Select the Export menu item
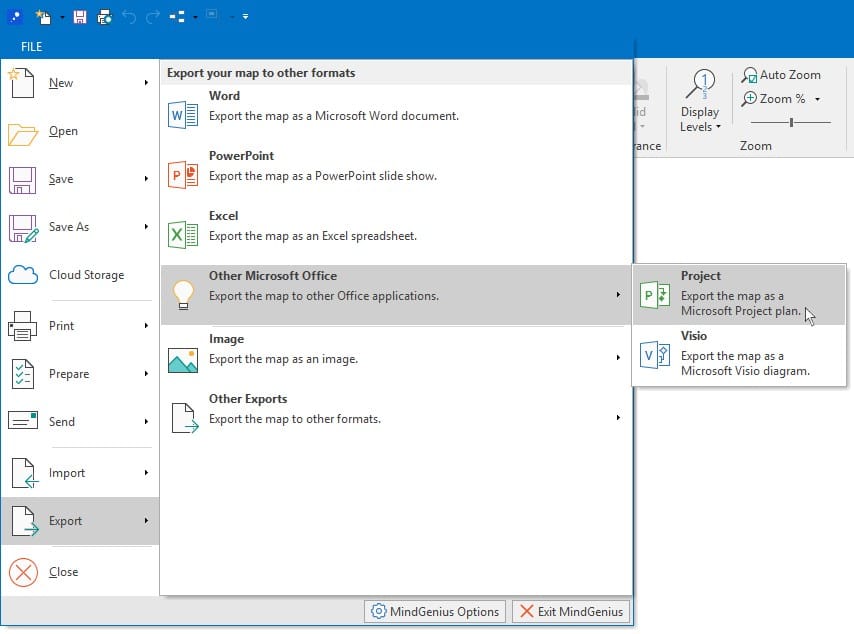854x634 pixels. pyautogui.click(x=80, y=521)
